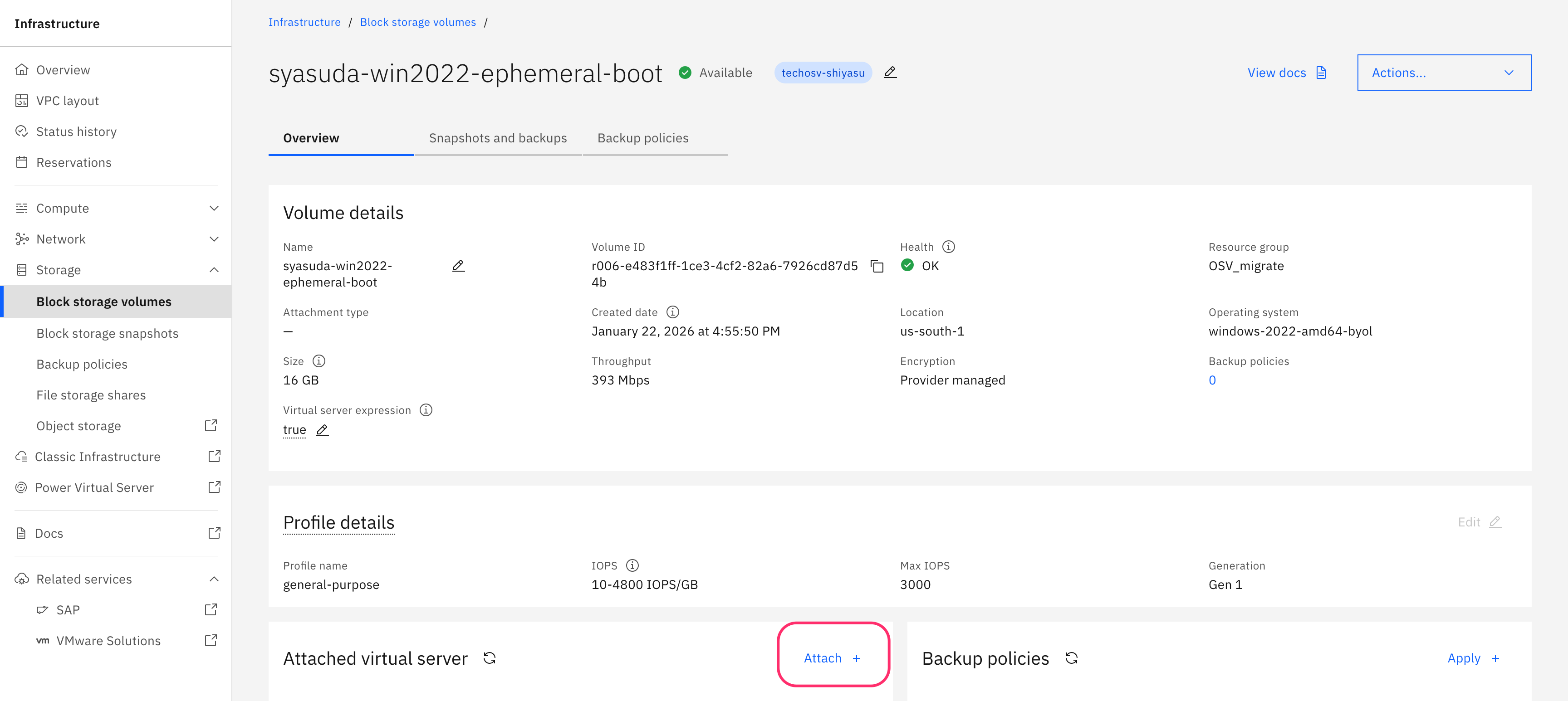Image resolution: width=1568 pixels, height=701 pixels.
Task: Edit tags using pencil beside techosv-shiyasu
Action: pyautogui.click(x=890, y=73)
